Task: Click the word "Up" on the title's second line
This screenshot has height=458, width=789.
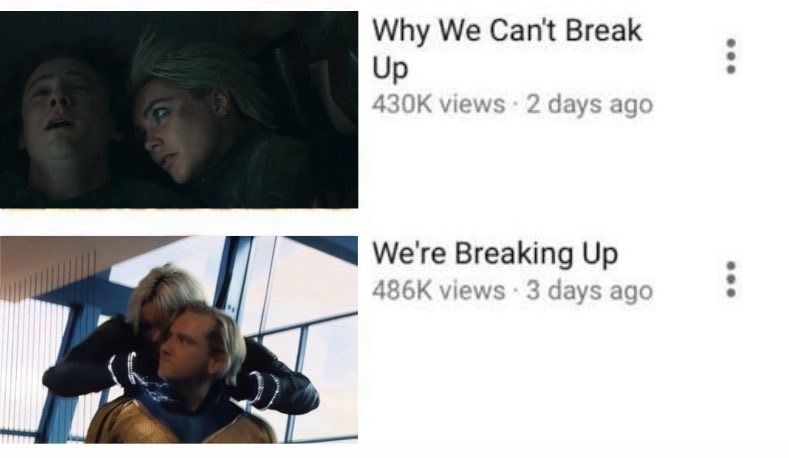Action: coord(390,68)
